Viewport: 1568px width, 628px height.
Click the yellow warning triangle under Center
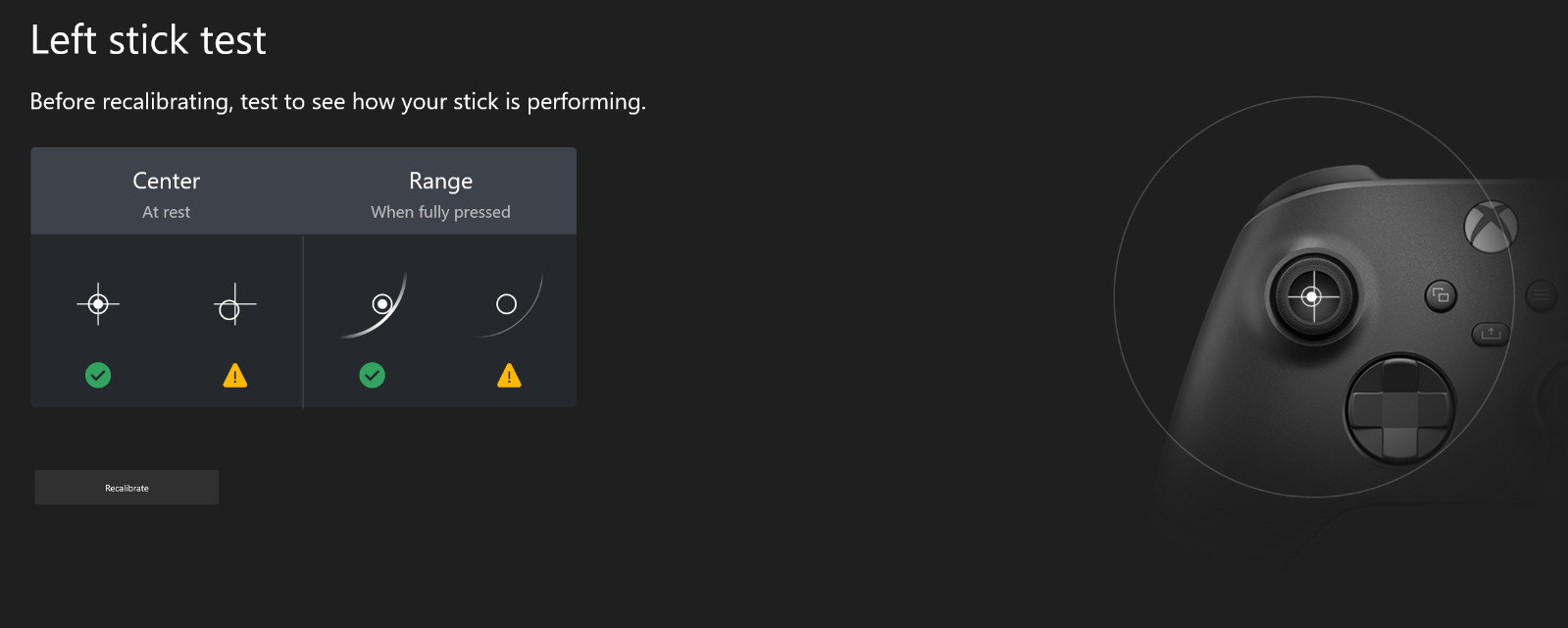click(235, 375)
